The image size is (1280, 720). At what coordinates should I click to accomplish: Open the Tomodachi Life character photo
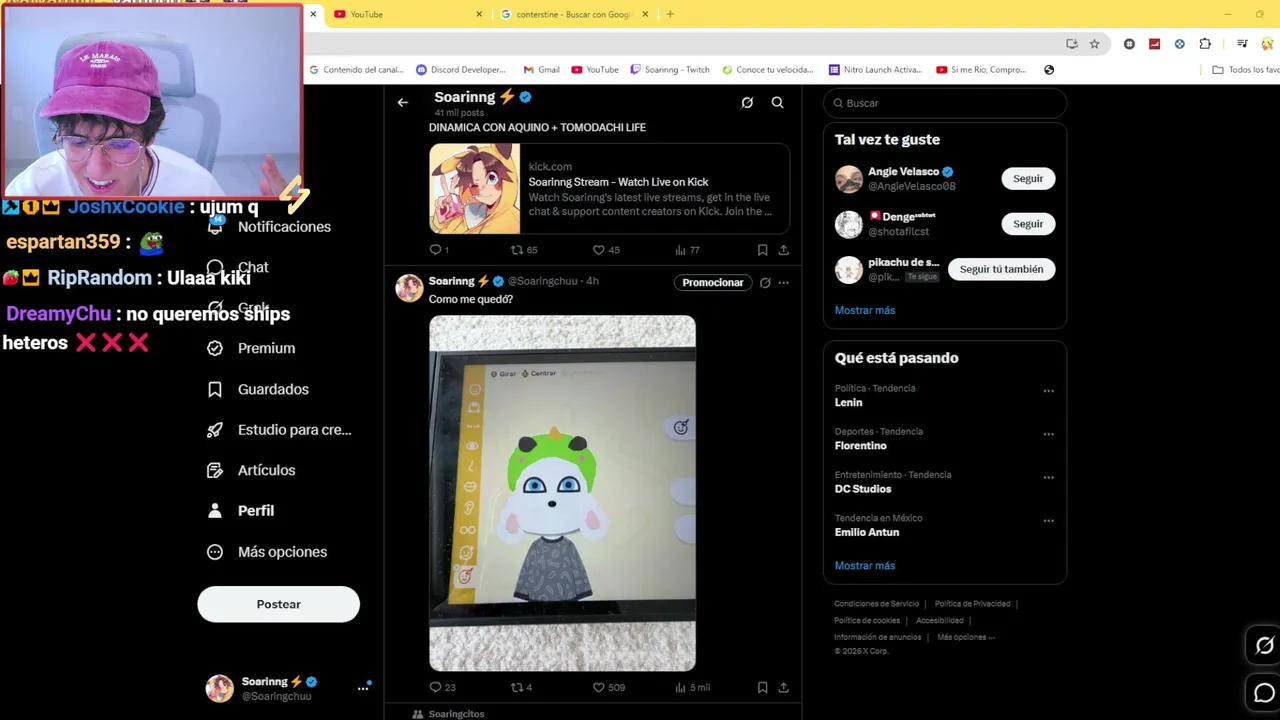click(x=562, y=493)
